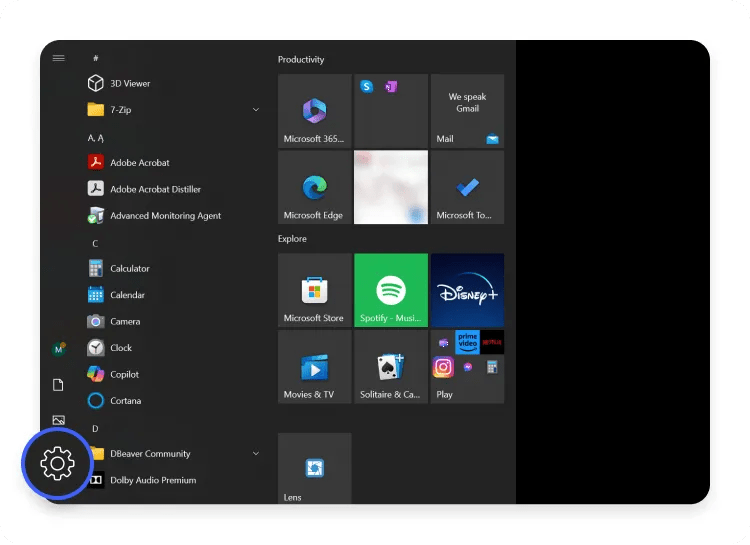Open Documents from the left rail icon
The height and width of the screenshot is (545, 750).
(58, 385)
